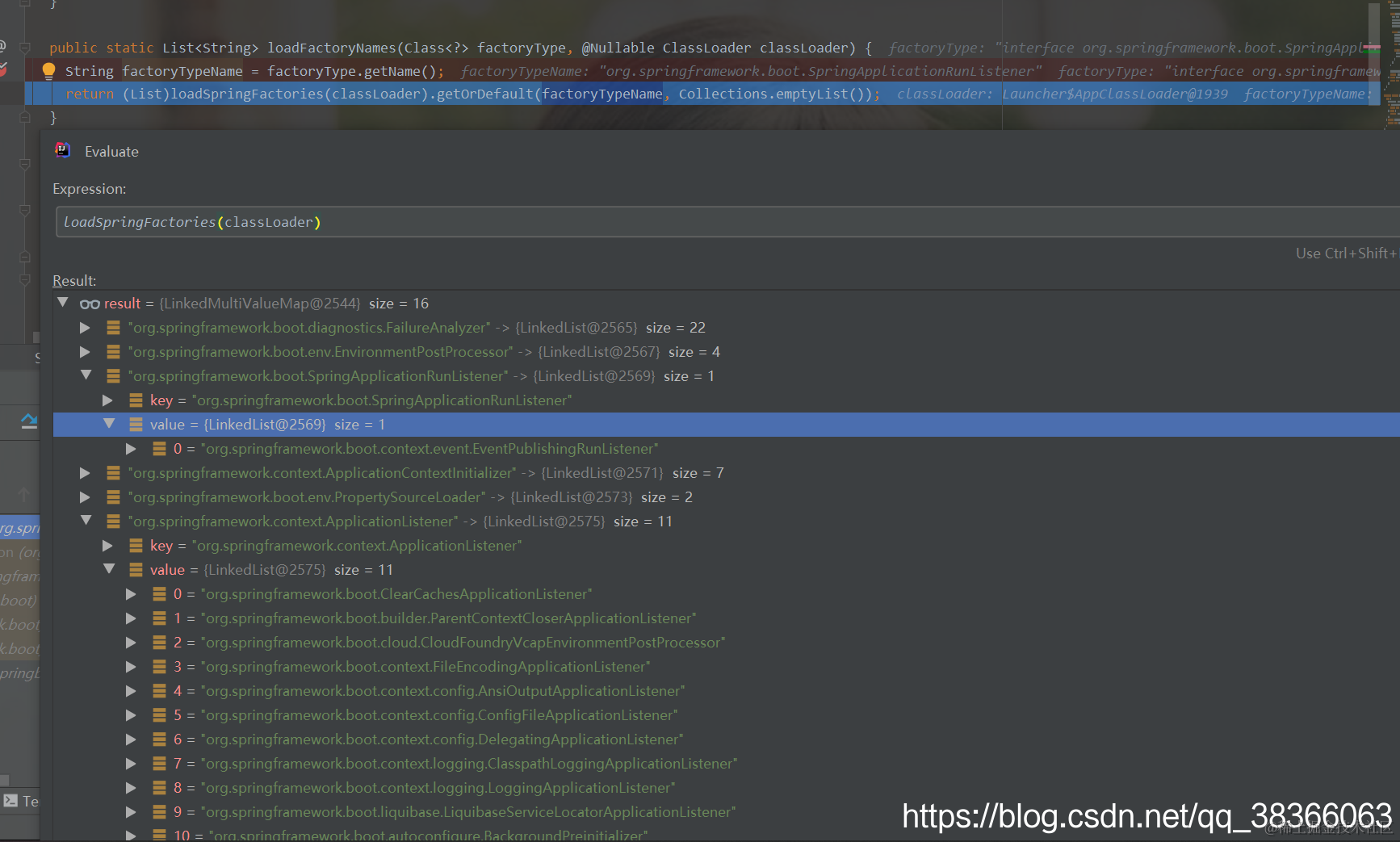This screenshot has height=842, width=1400.
Task: Click list icon of EnvironmentPostProcessor entry
Action: 113,352
